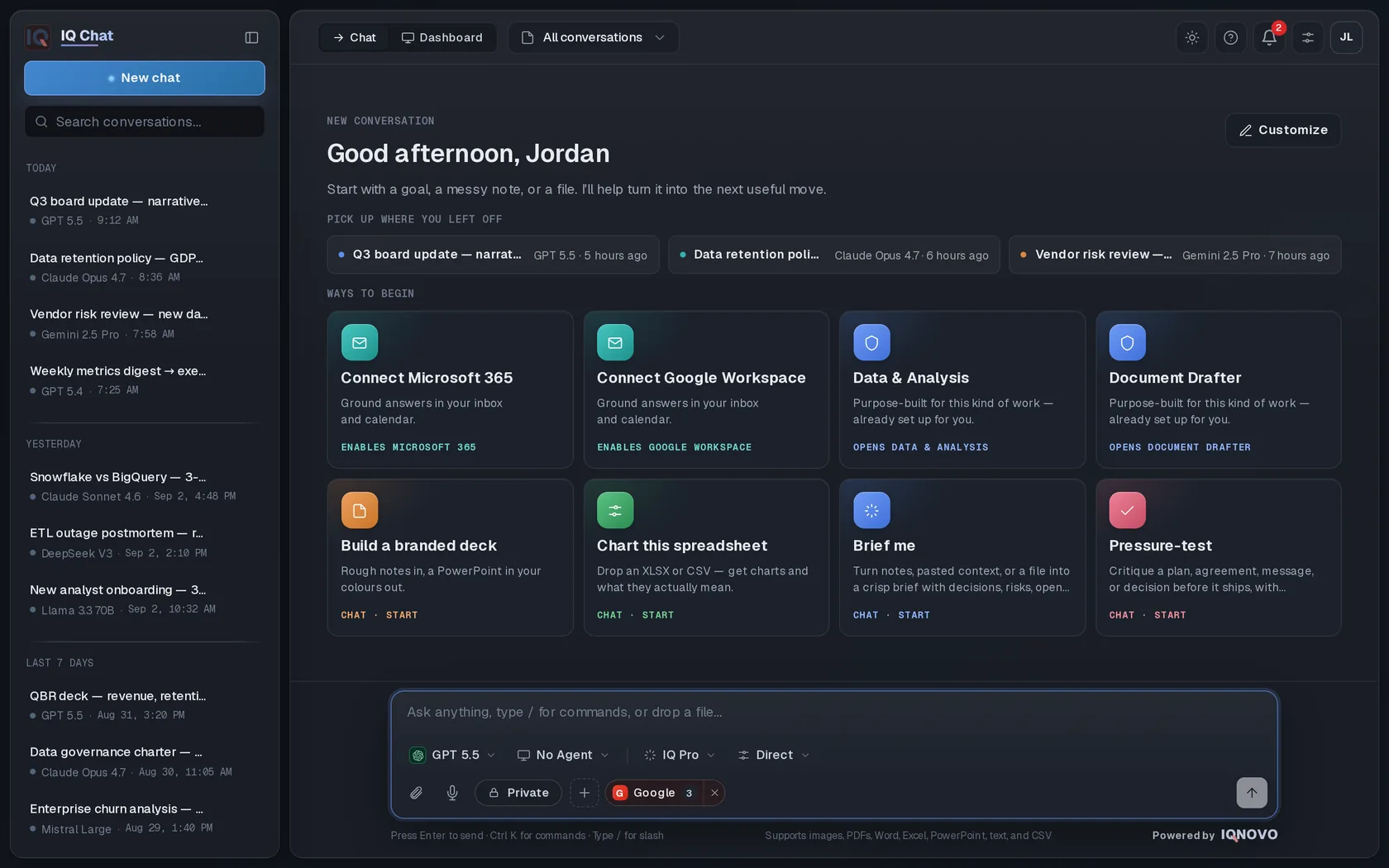Expand the All conversations dropdown
This screenshot has height=868, width=1389.
click(x=593, y=37)
